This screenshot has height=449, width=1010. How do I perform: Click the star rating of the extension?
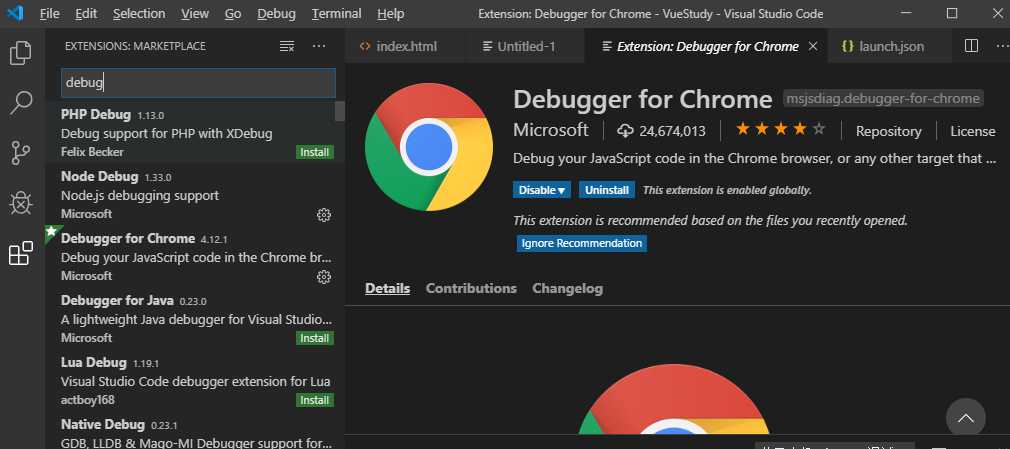[781, 130]
